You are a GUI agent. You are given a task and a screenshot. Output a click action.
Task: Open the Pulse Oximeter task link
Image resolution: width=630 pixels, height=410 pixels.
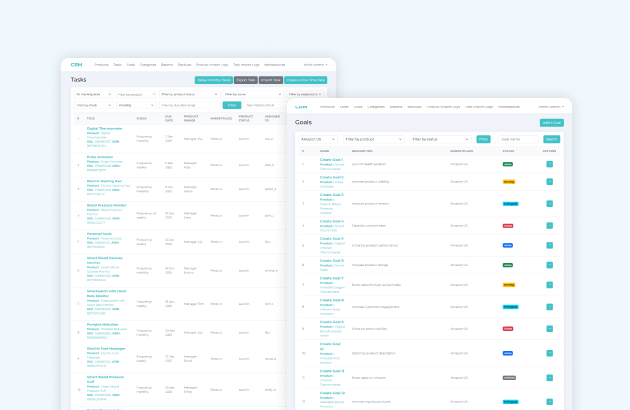click(x=100, y=157)
